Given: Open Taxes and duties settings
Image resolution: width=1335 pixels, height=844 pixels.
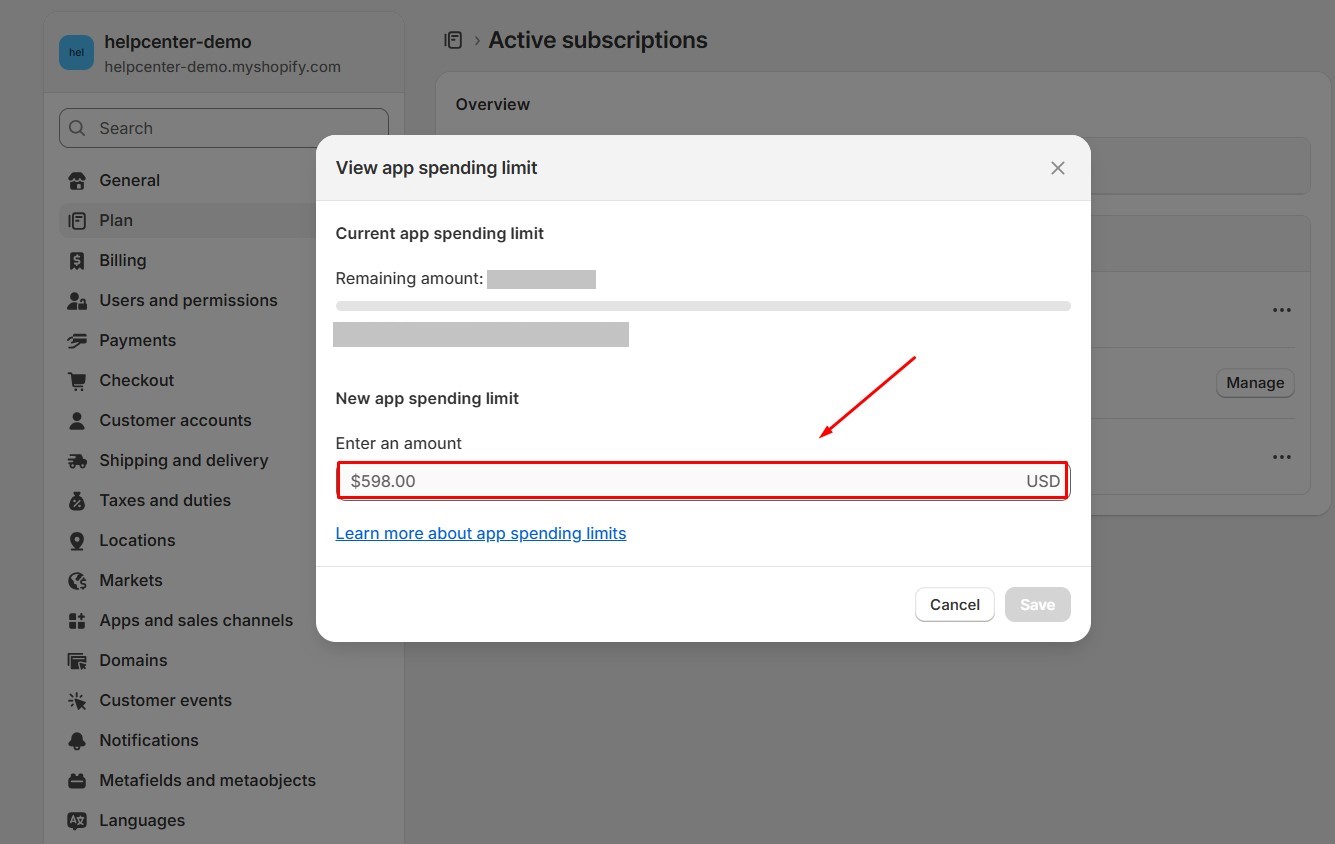Looking at the screenshot, I should 165,501.
